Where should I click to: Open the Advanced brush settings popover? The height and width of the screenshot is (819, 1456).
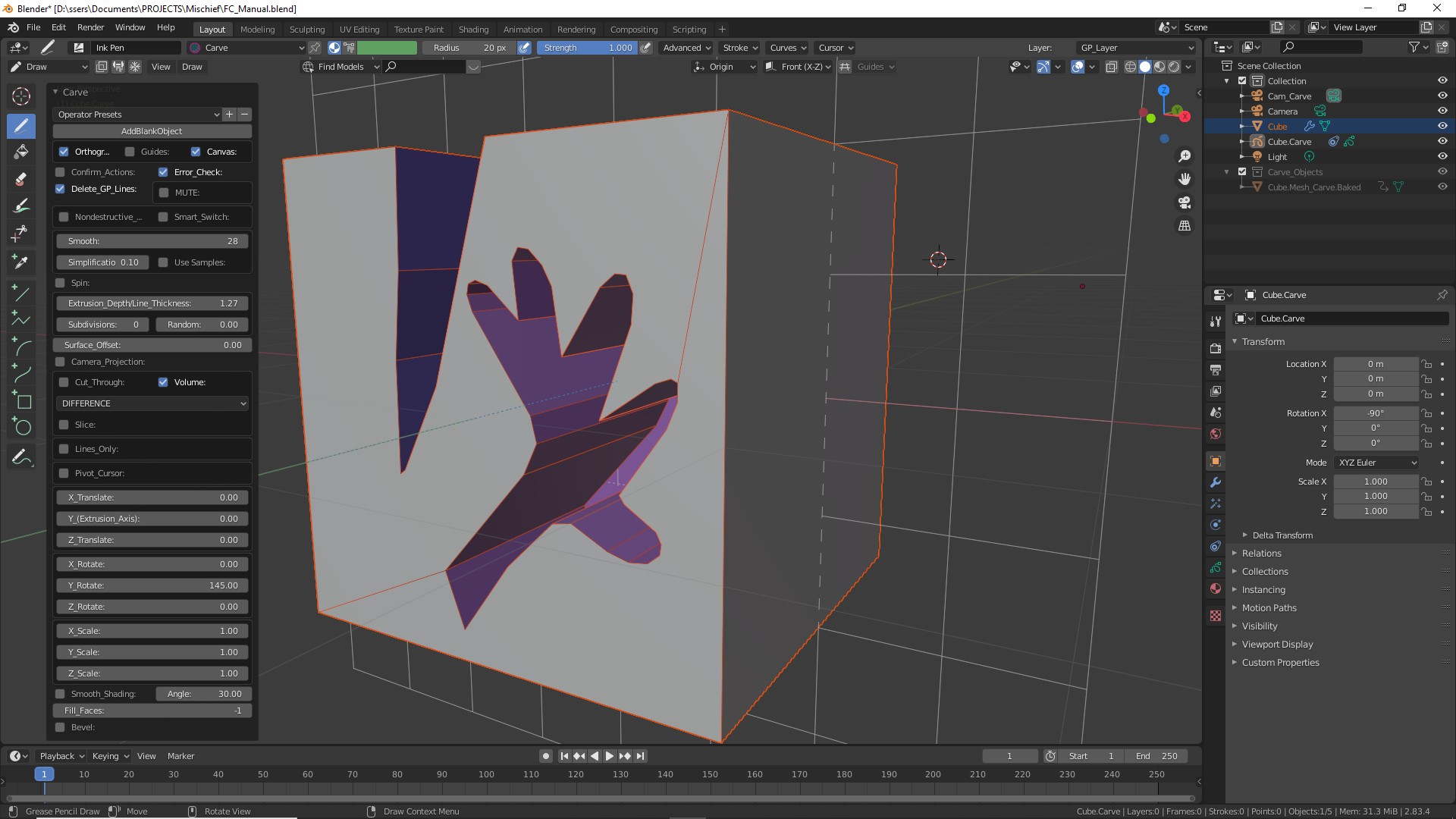686,47
